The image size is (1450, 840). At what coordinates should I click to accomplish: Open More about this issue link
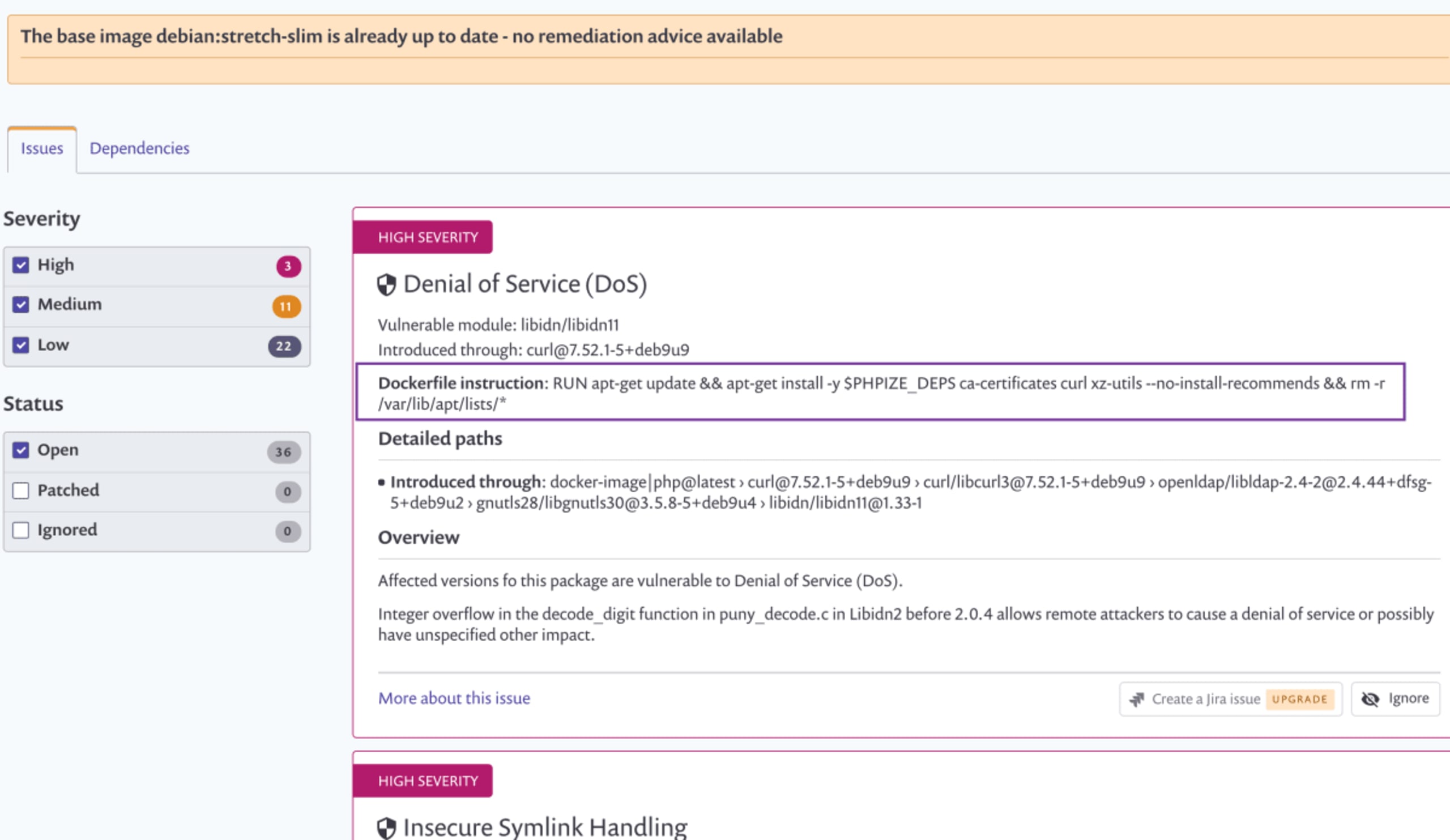(x=454, y=698)
